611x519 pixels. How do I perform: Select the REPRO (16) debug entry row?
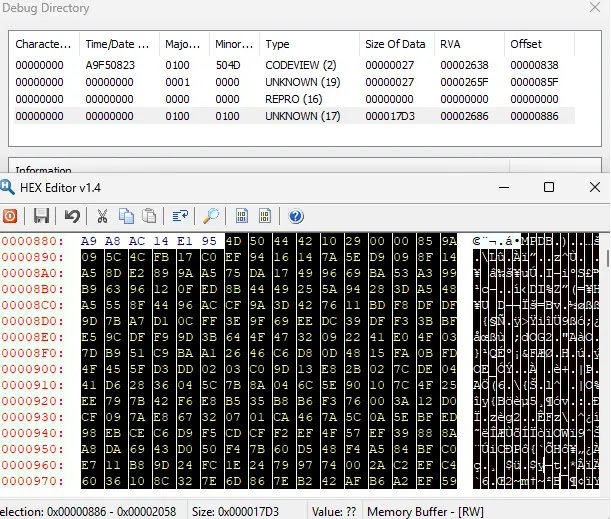294,99
